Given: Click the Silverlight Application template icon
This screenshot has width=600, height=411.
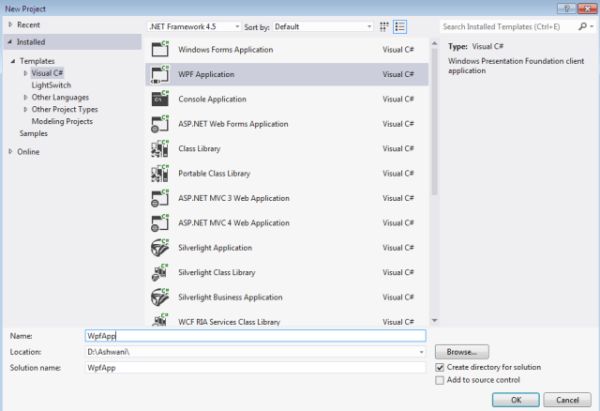Looking at the screenshot, I should pyautogui.click(x=160, y=248).
